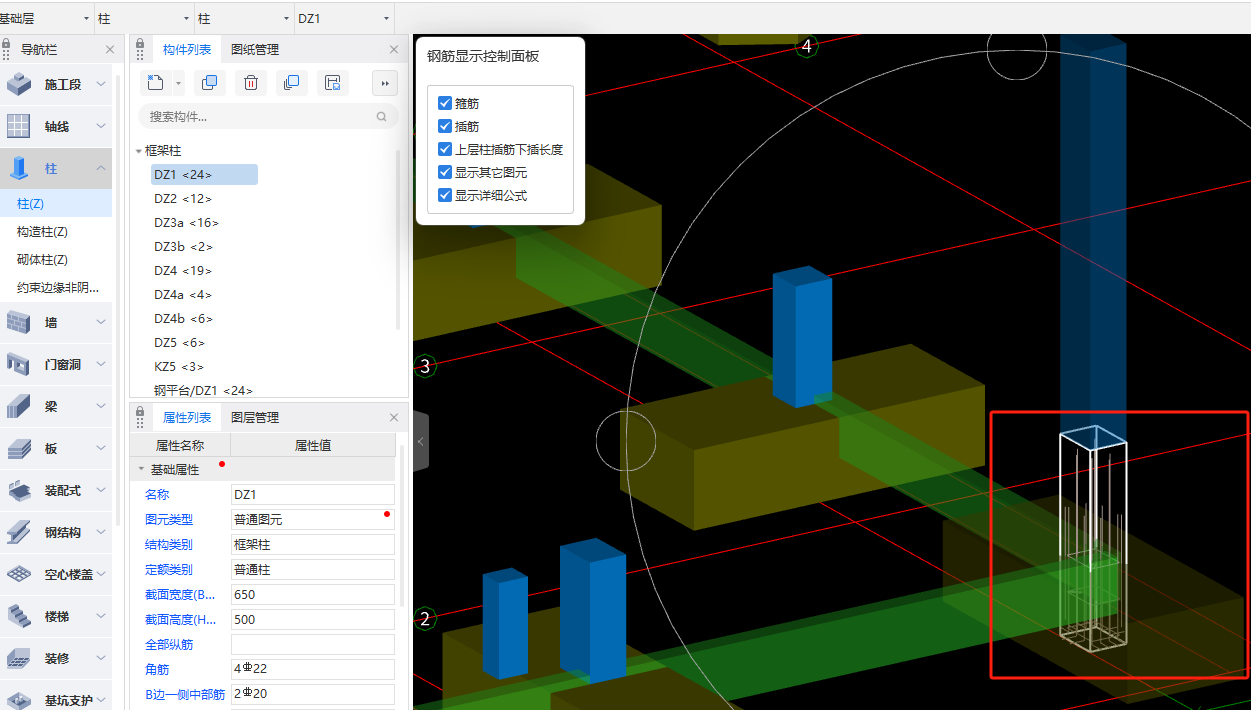Click the 轴线 grid icon
Viewport: 1251px width, 710px height.
(19, 126)
